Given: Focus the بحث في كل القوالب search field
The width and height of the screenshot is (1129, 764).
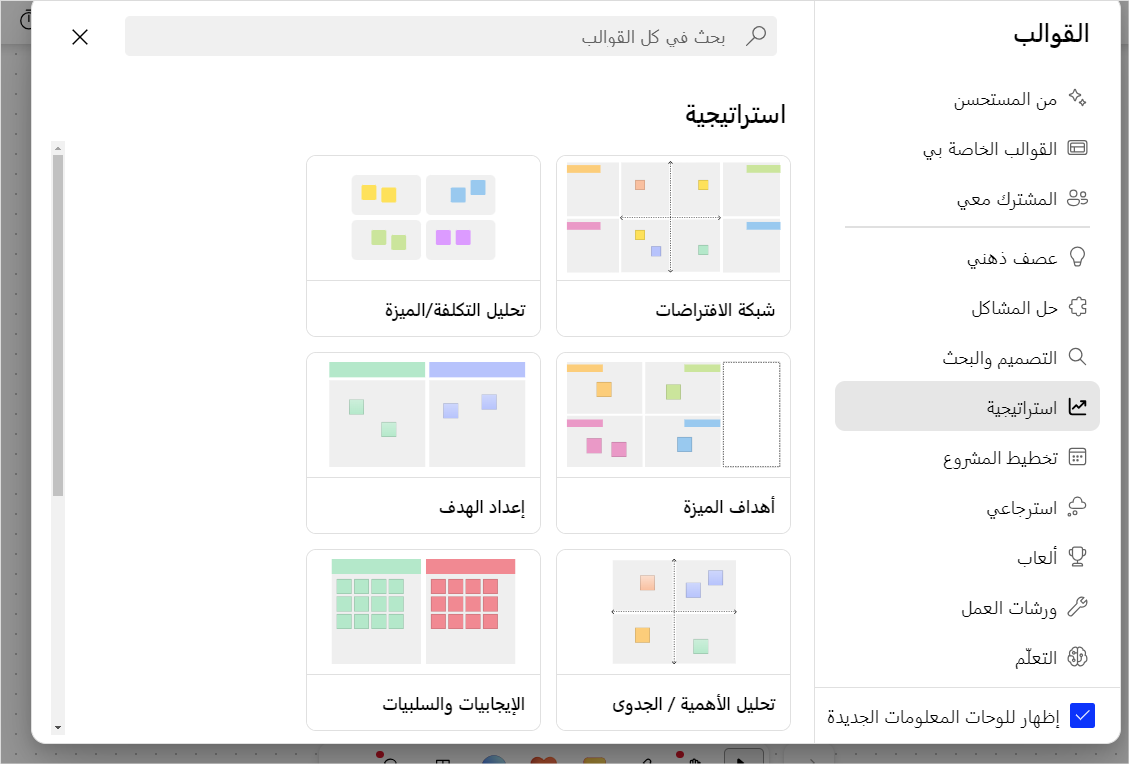Looking at the screenshot, I should (451, 36).
